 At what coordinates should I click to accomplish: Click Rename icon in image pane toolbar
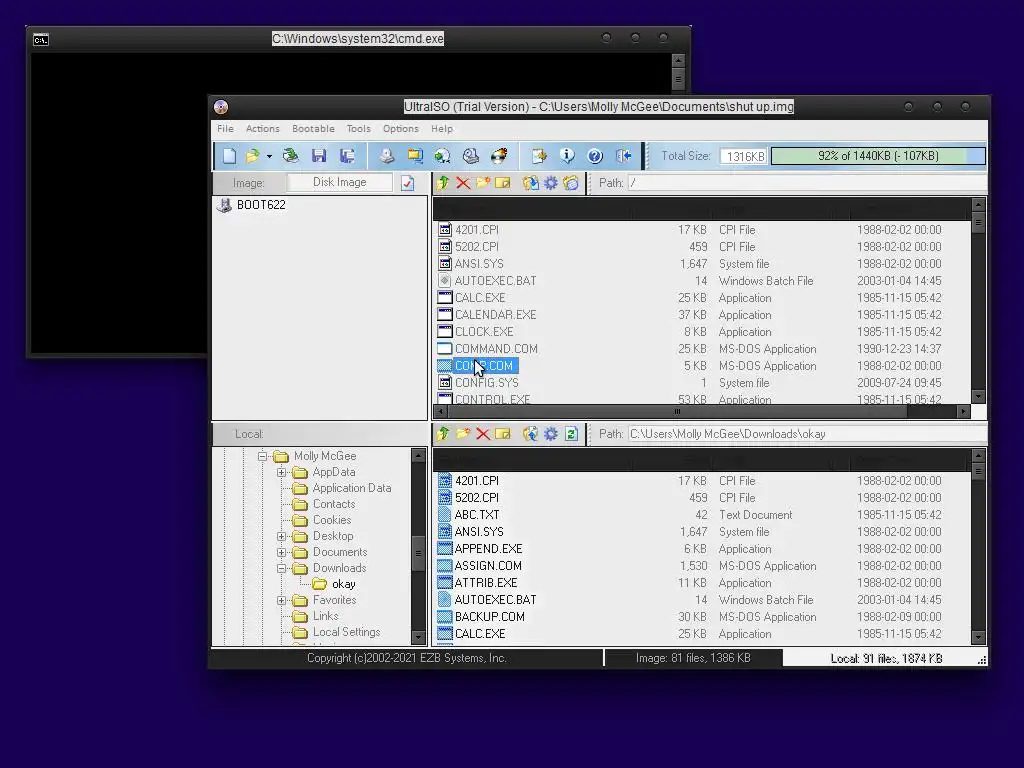502,183
